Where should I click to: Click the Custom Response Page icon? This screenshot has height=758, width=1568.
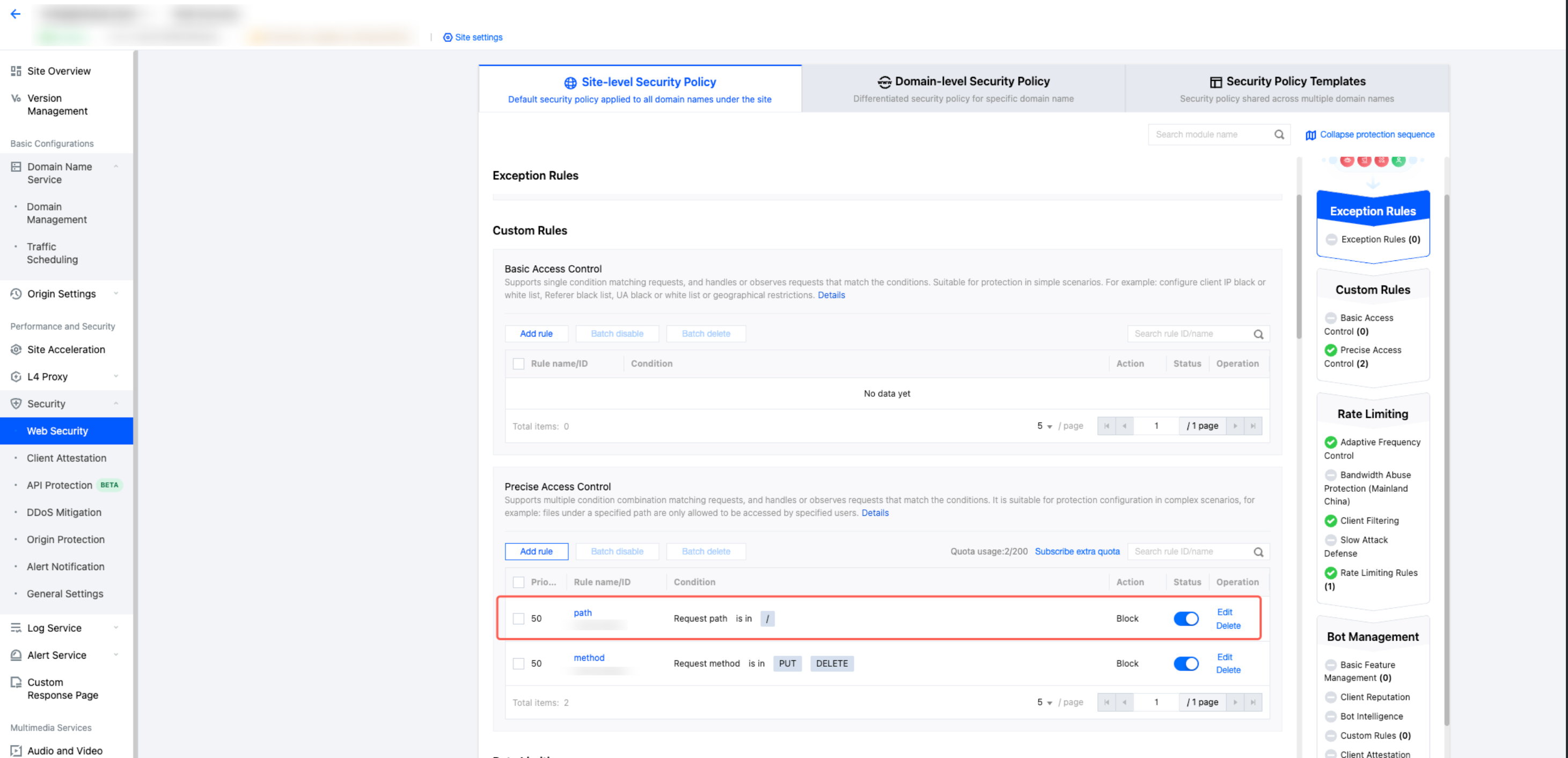16,682
